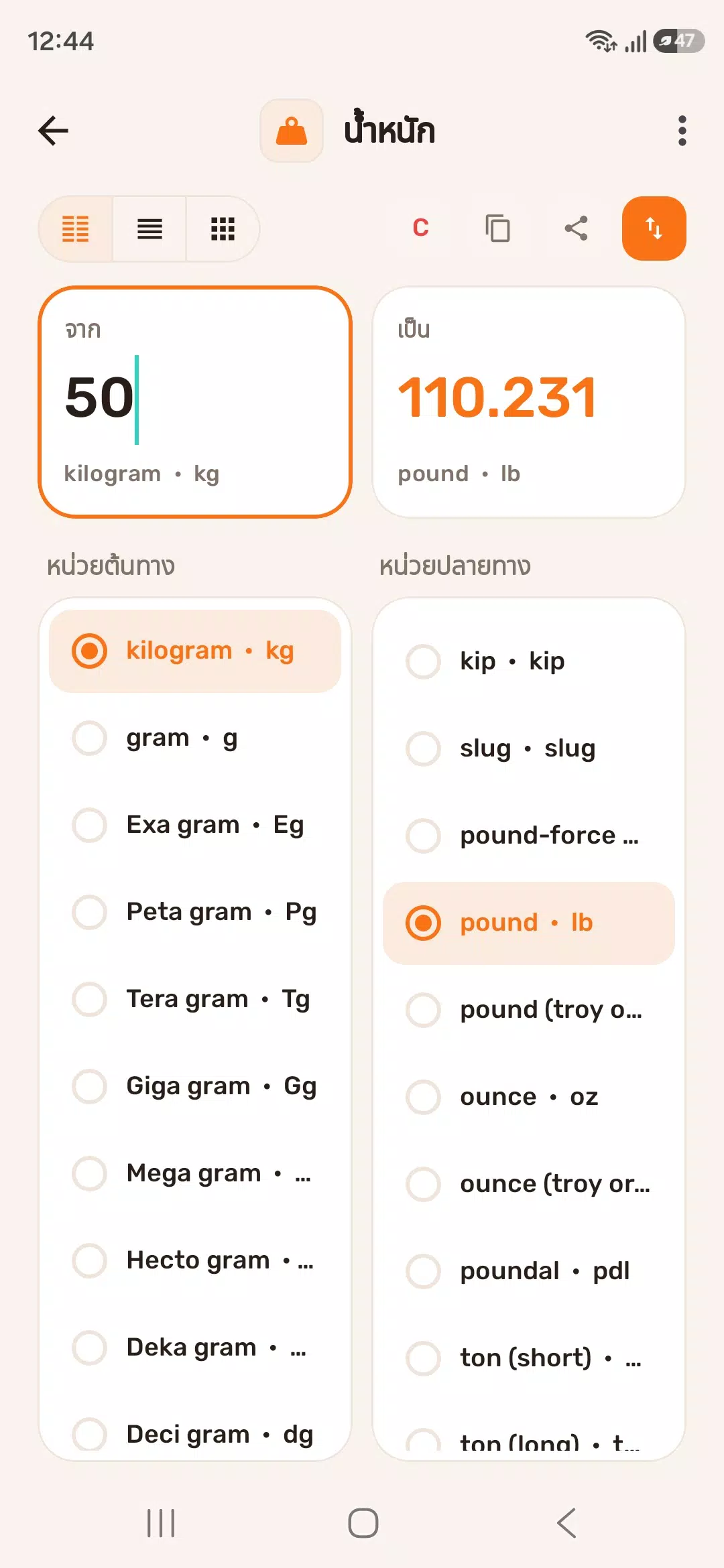The width and height of the screenshot is (724, 1568).
Task: Copy the conversion result
Action: 498,228
